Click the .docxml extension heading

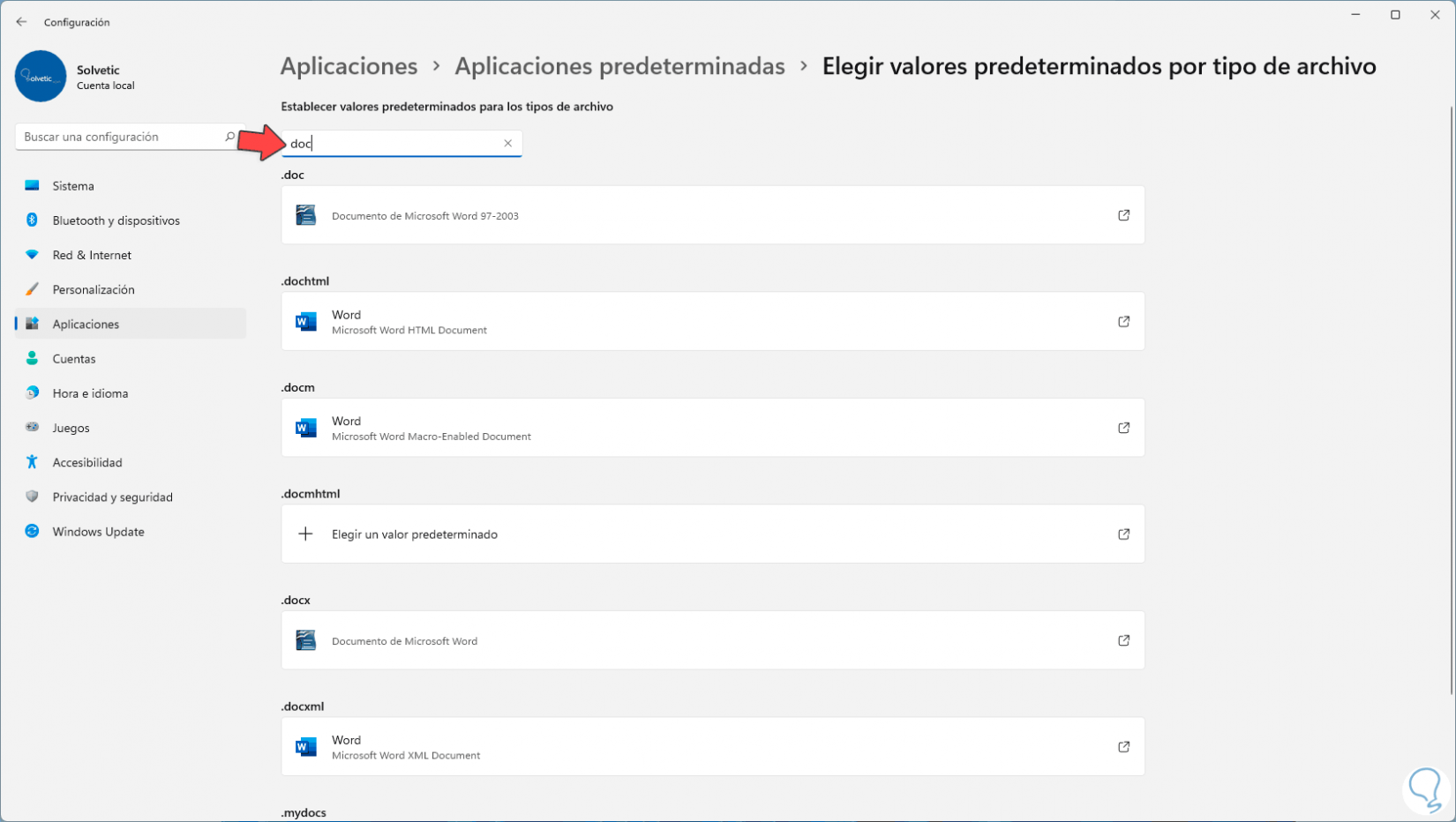coord(303,706)
